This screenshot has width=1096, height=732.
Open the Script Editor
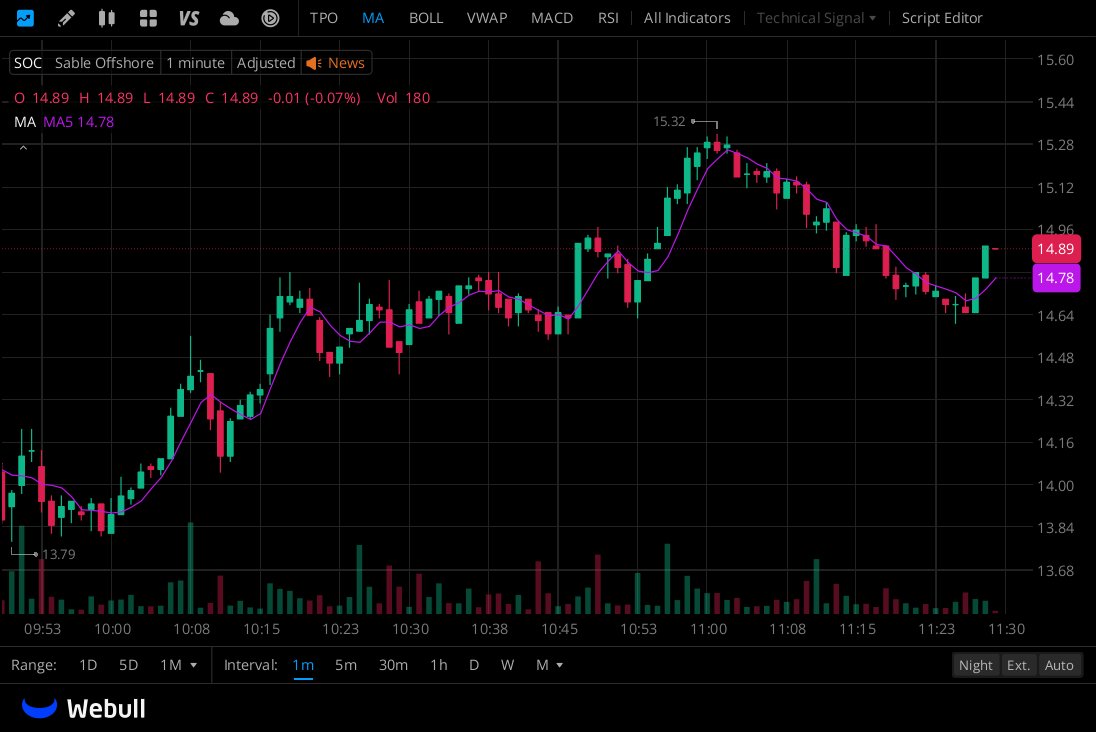[942, 18]
